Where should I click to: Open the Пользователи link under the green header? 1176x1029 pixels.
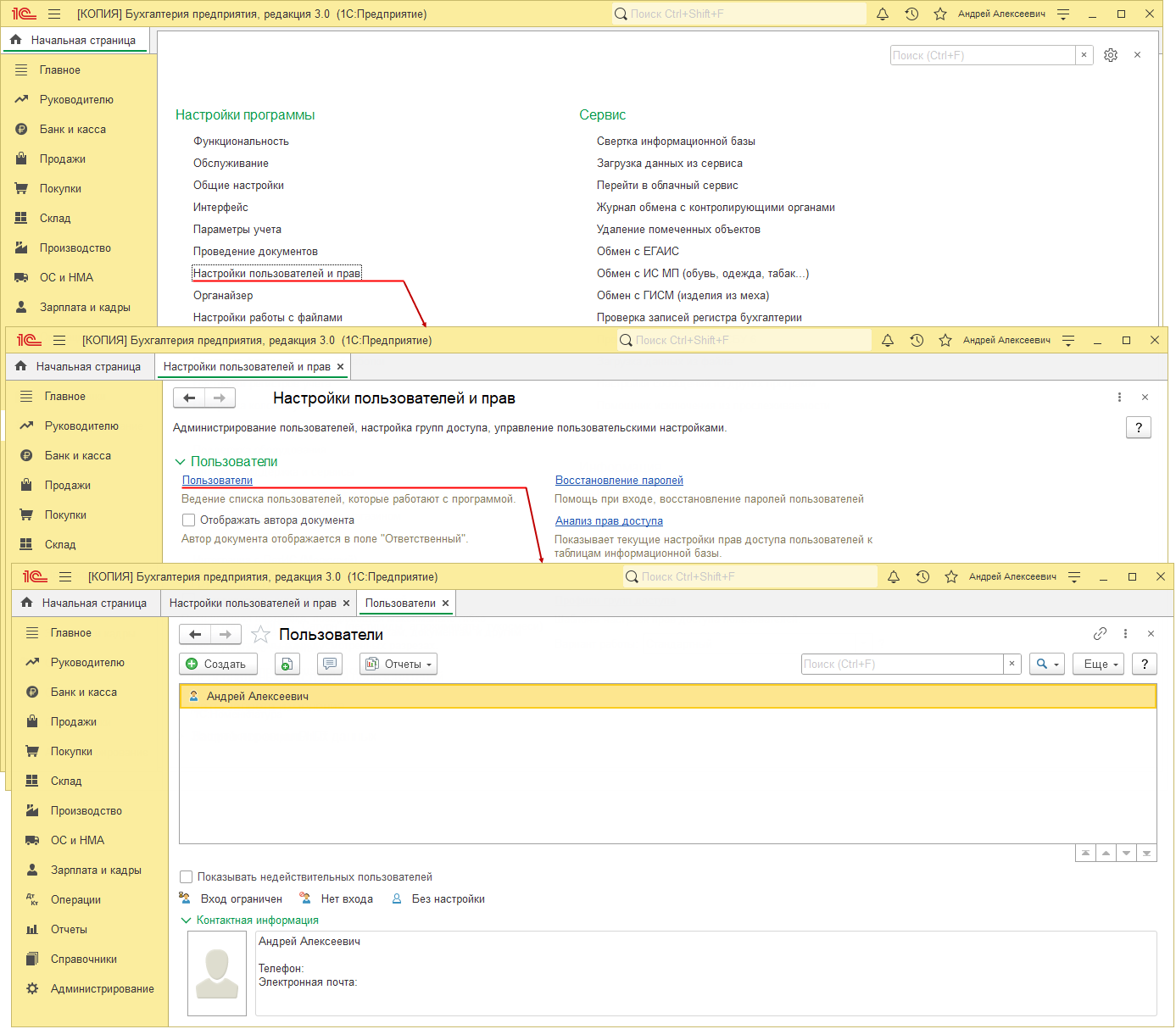pos(217,481)
